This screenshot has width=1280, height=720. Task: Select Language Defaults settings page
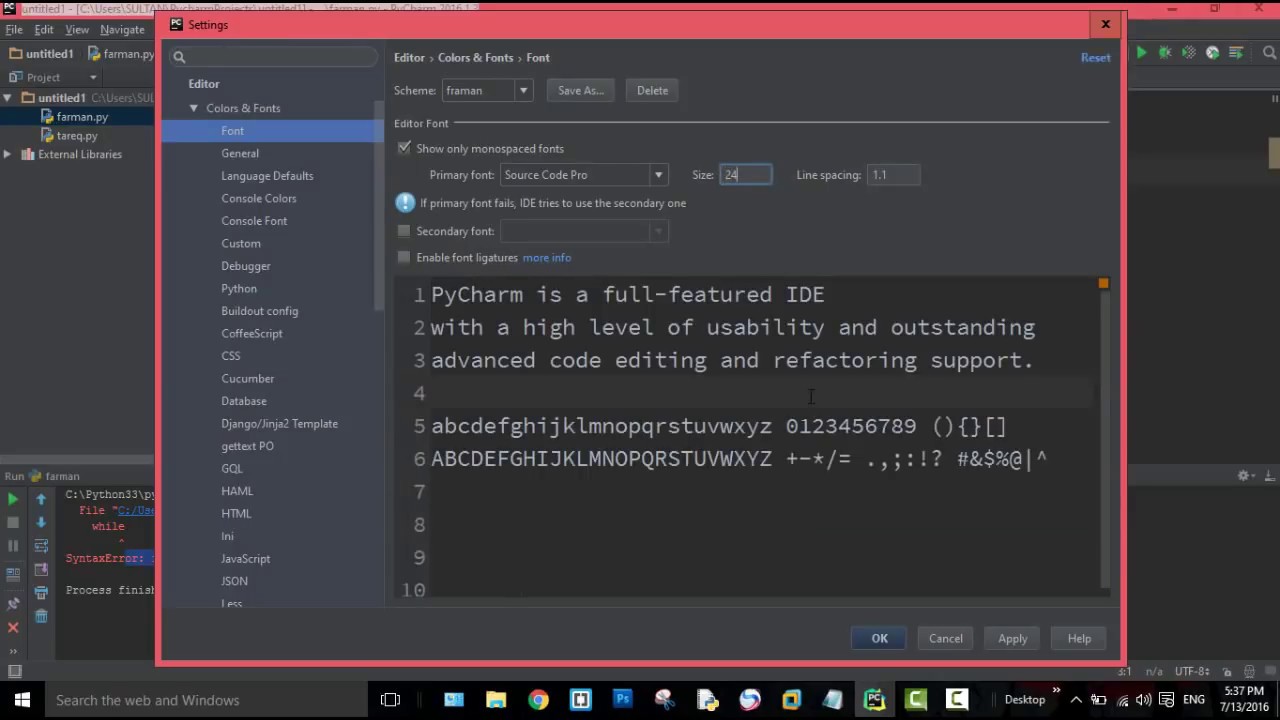[267, 176]
